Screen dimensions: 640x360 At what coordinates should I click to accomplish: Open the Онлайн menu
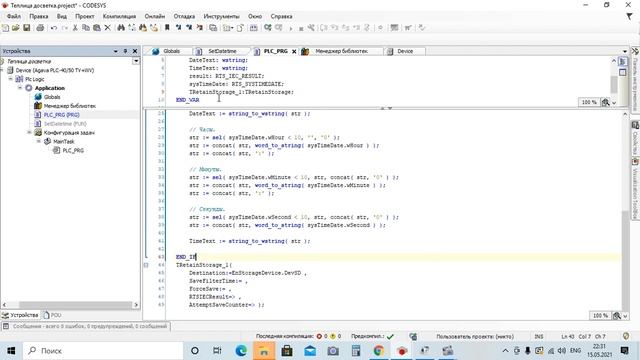tap(155, 16)
